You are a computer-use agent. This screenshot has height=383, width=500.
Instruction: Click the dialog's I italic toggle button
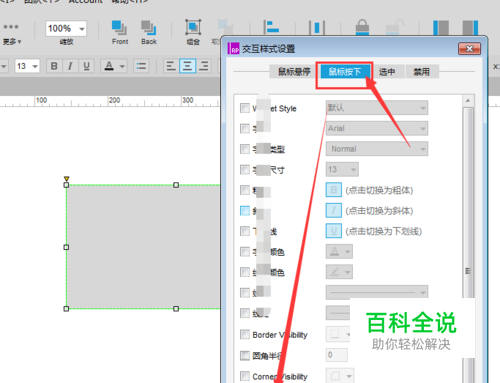coord(334,211)
